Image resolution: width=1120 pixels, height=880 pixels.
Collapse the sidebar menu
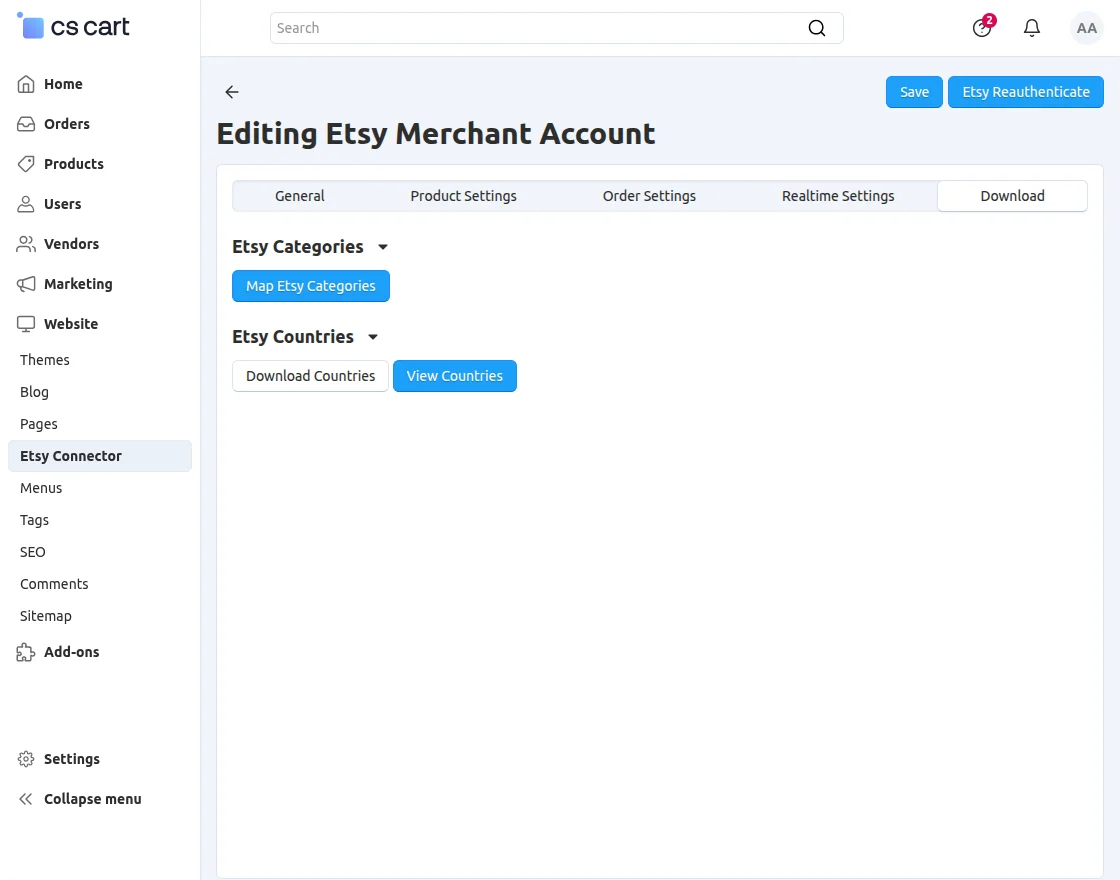click(79, 799)
